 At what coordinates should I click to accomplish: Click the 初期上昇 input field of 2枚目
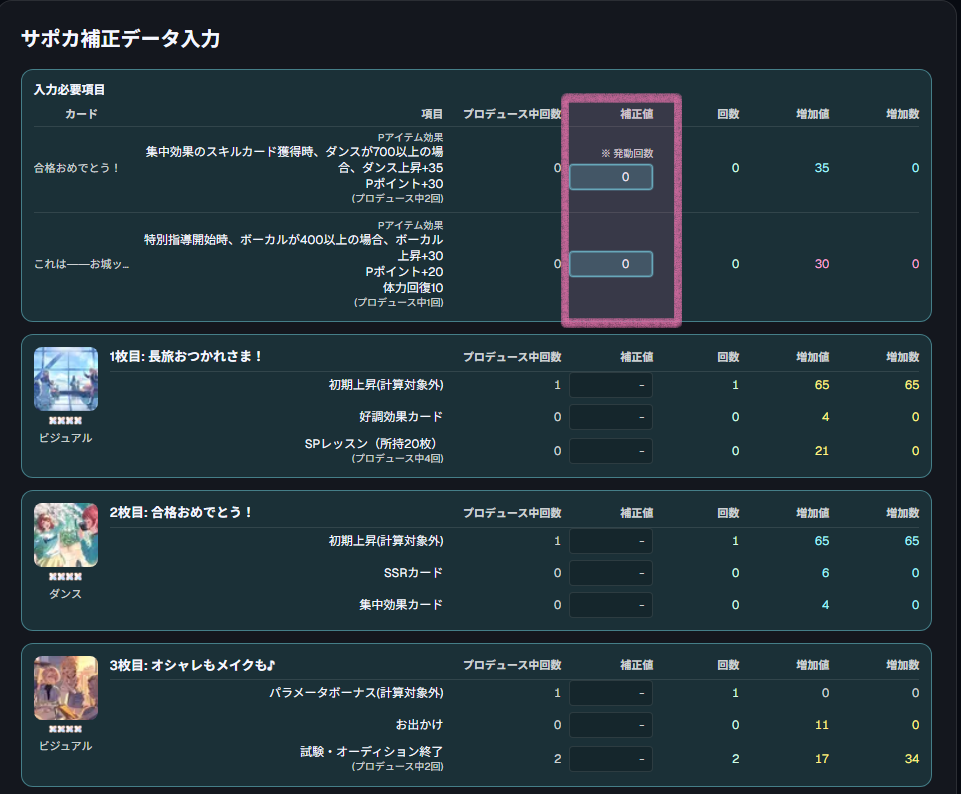coord(611,540)
